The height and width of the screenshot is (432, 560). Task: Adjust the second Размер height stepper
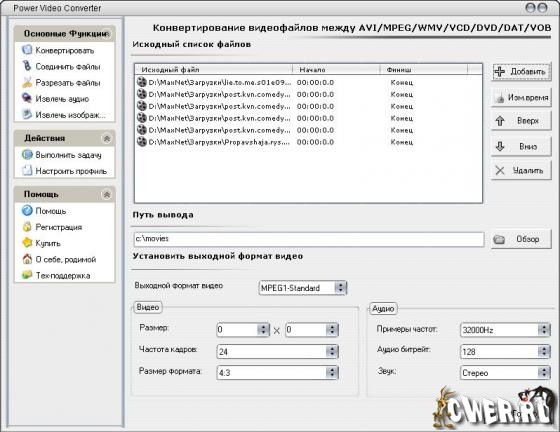point(332,330)
